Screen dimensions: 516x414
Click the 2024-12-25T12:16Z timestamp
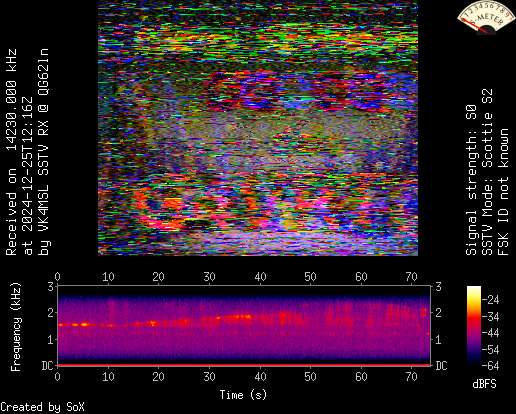coord(27,160)
